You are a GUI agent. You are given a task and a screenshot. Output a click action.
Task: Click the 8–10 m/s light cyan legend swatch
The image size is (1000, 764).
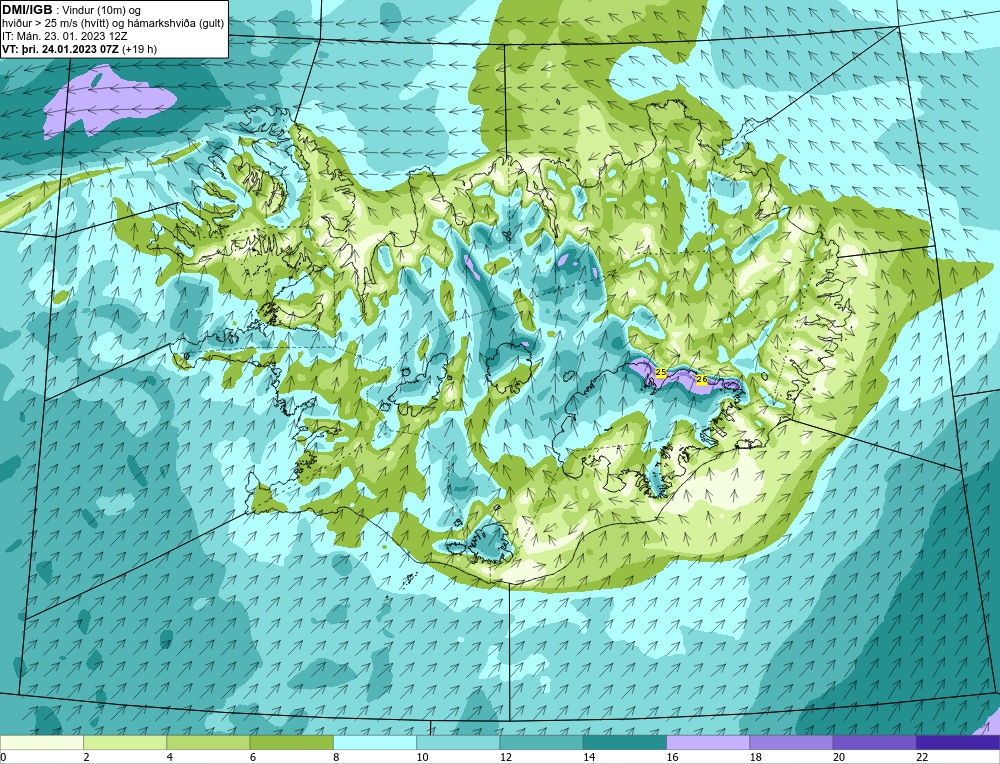[x=375, y=743]
